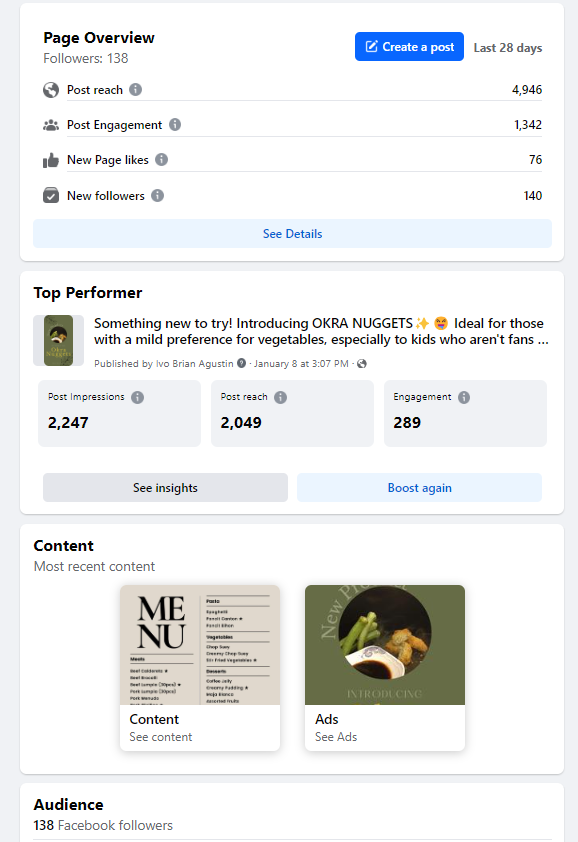Click the See Ads link
The height and width of the screenshot is (842, 578).
336,737
